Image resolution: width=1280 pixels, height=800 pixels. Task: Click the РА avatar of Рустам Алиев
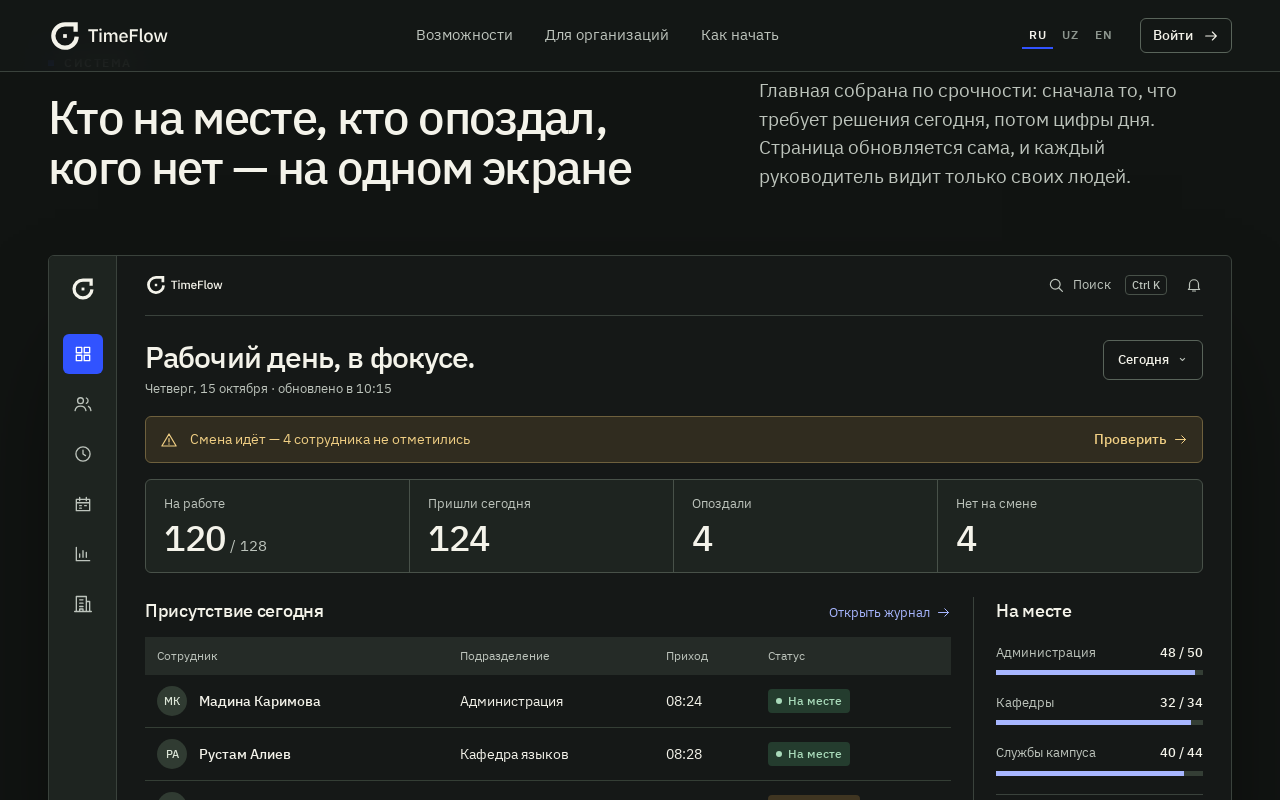pyautogui.click(x=172, y=754)
